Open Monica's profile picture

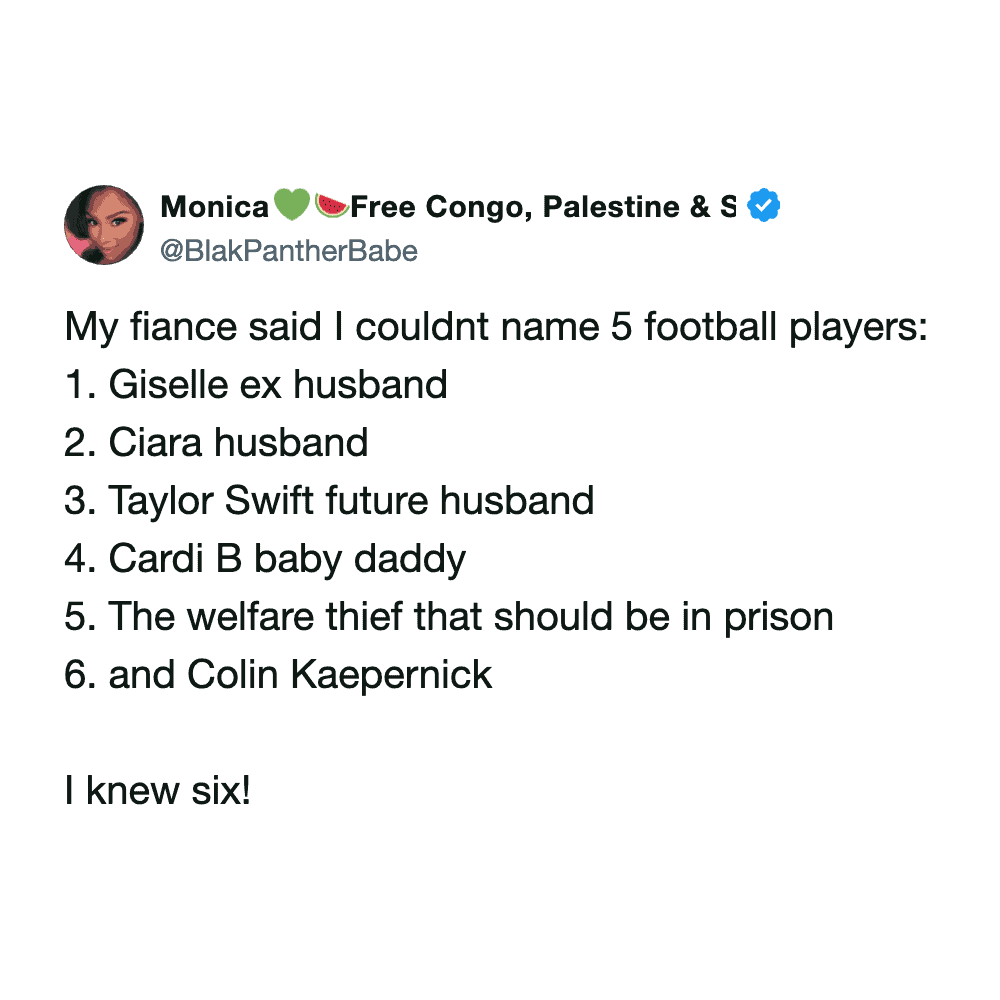click(104, 225)
